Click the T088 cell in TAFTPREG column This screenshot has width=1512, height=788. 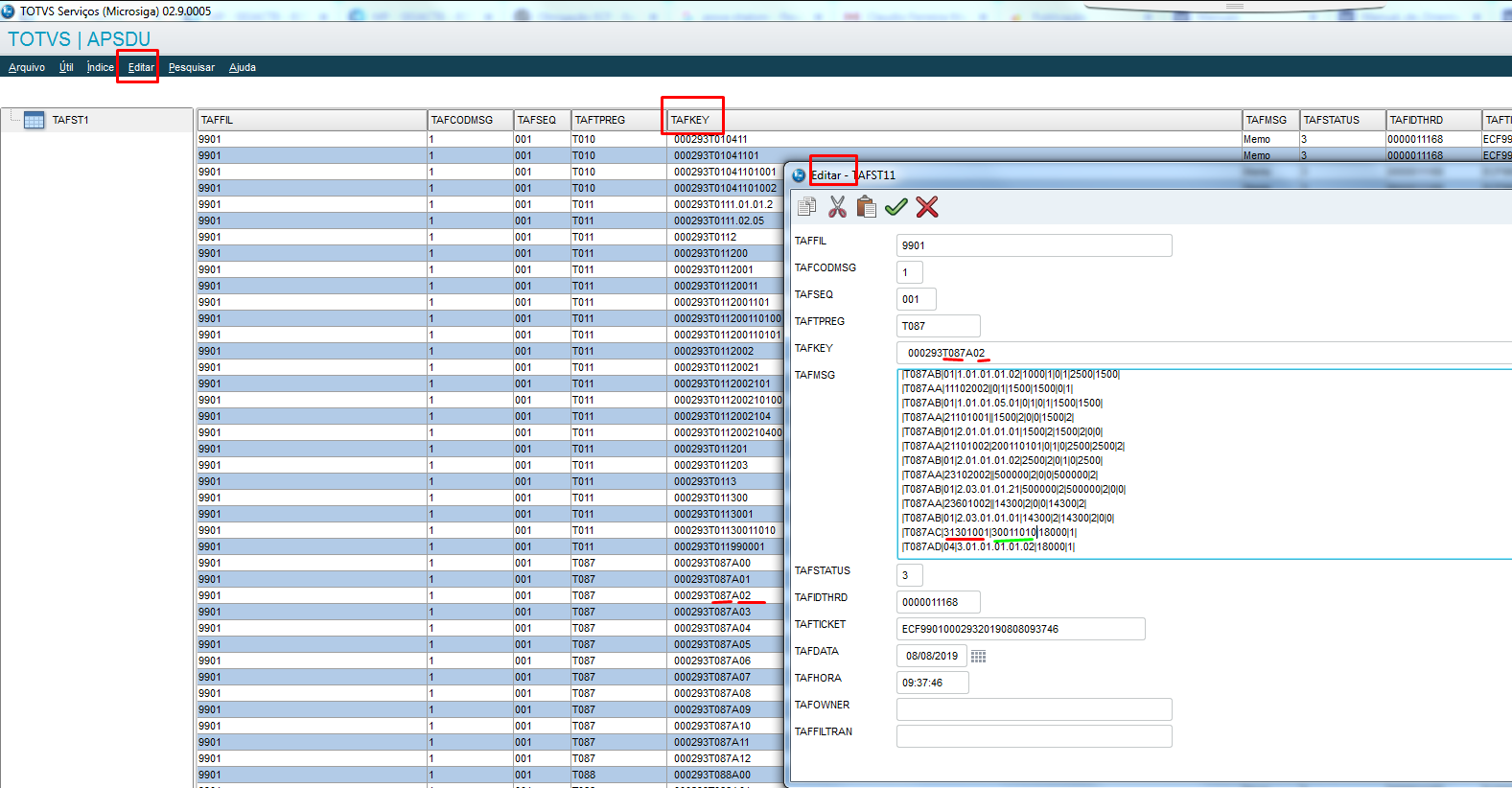pos(618,775)
